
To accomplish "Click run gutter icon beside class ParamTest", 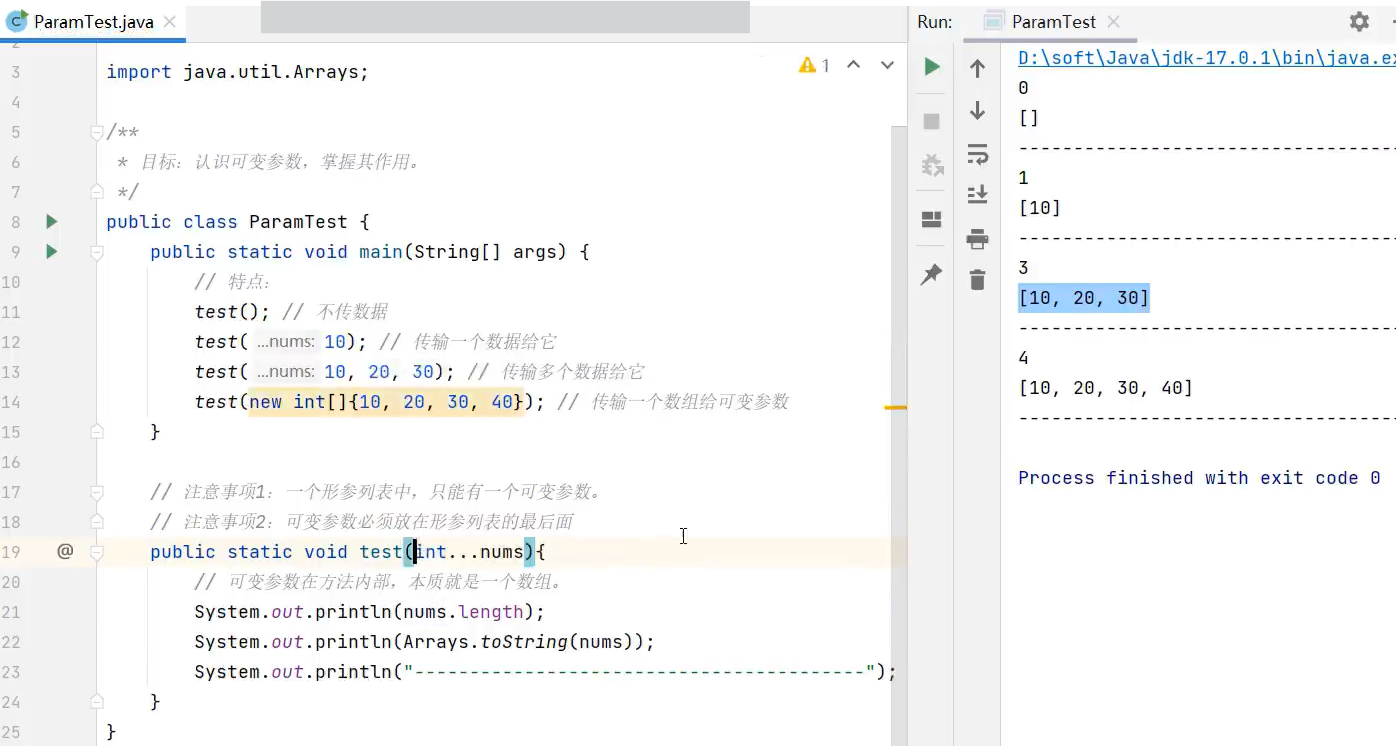I will click(52, 222).
